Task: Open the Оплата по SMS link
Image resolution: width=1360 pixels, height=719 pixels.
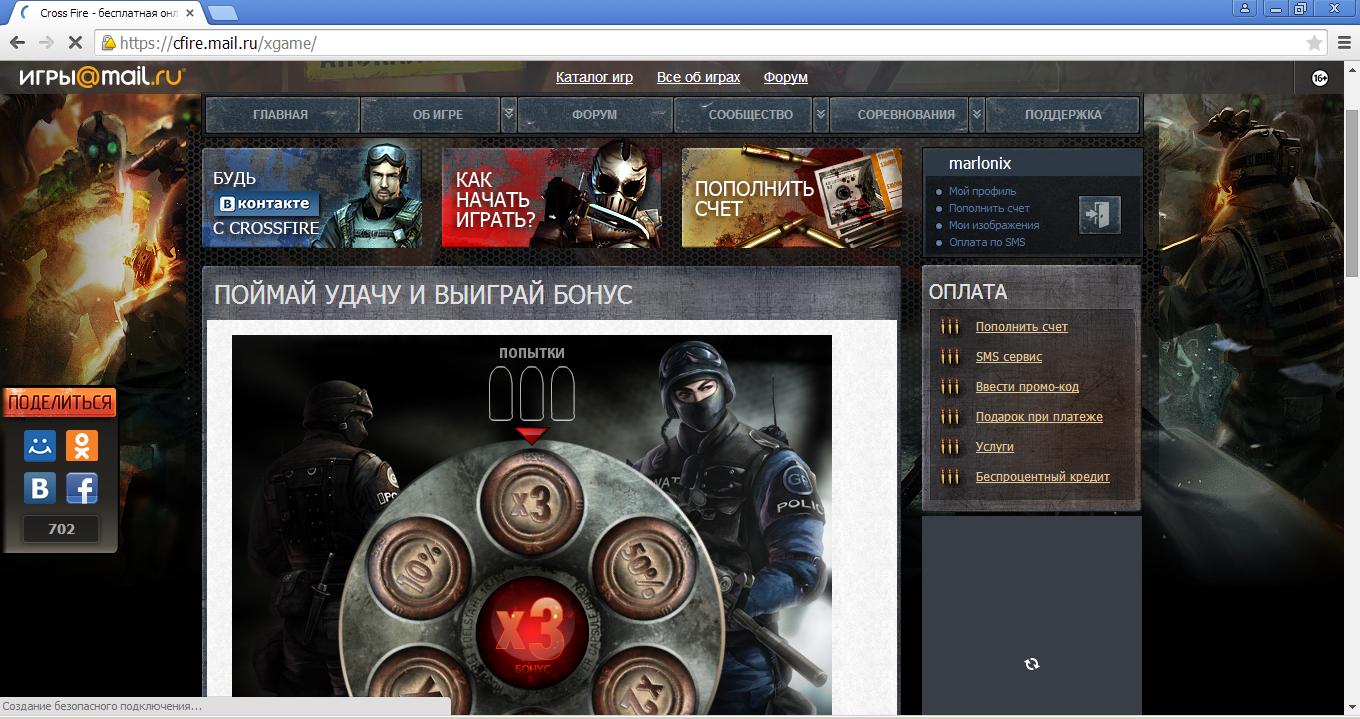Action: (x=987, y=242)
